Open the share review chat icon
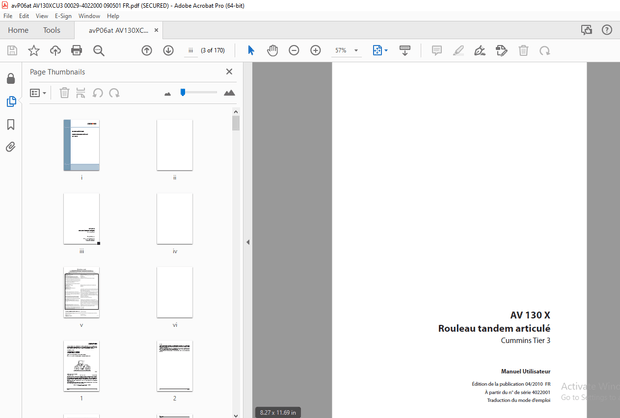Viewport: 620px width, 418px height. [x=586, y=30]
